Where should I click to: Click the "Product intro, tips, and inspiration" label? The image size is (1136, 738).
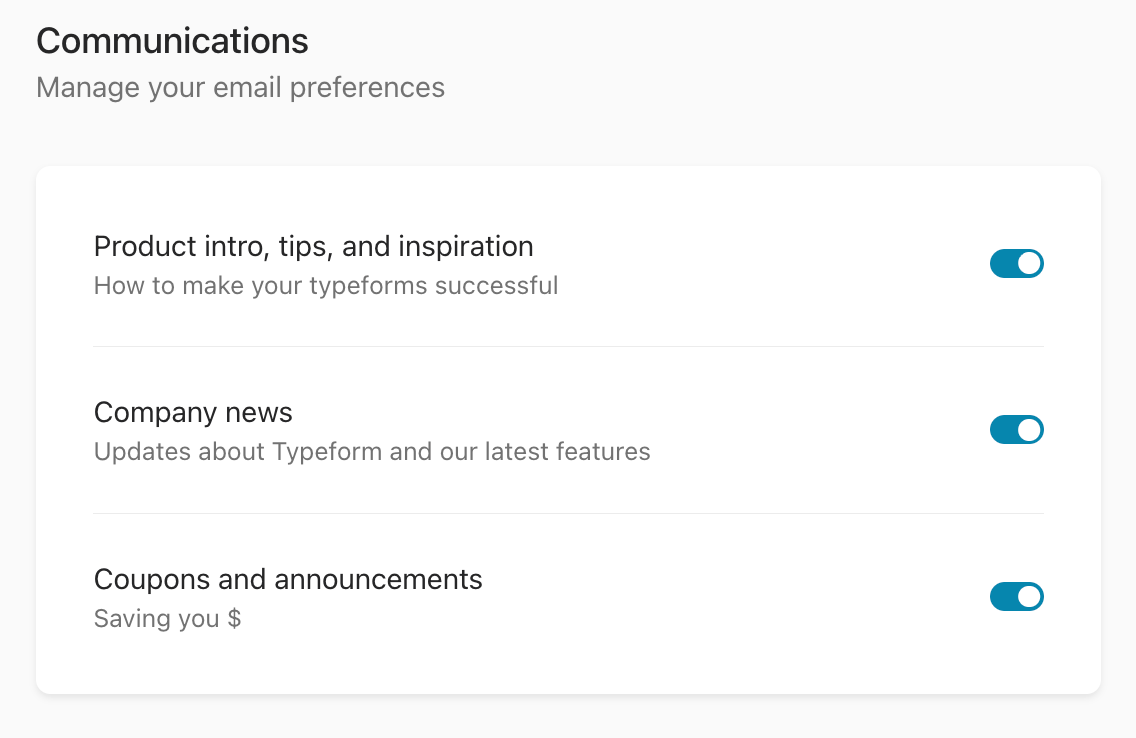point(313,246)
